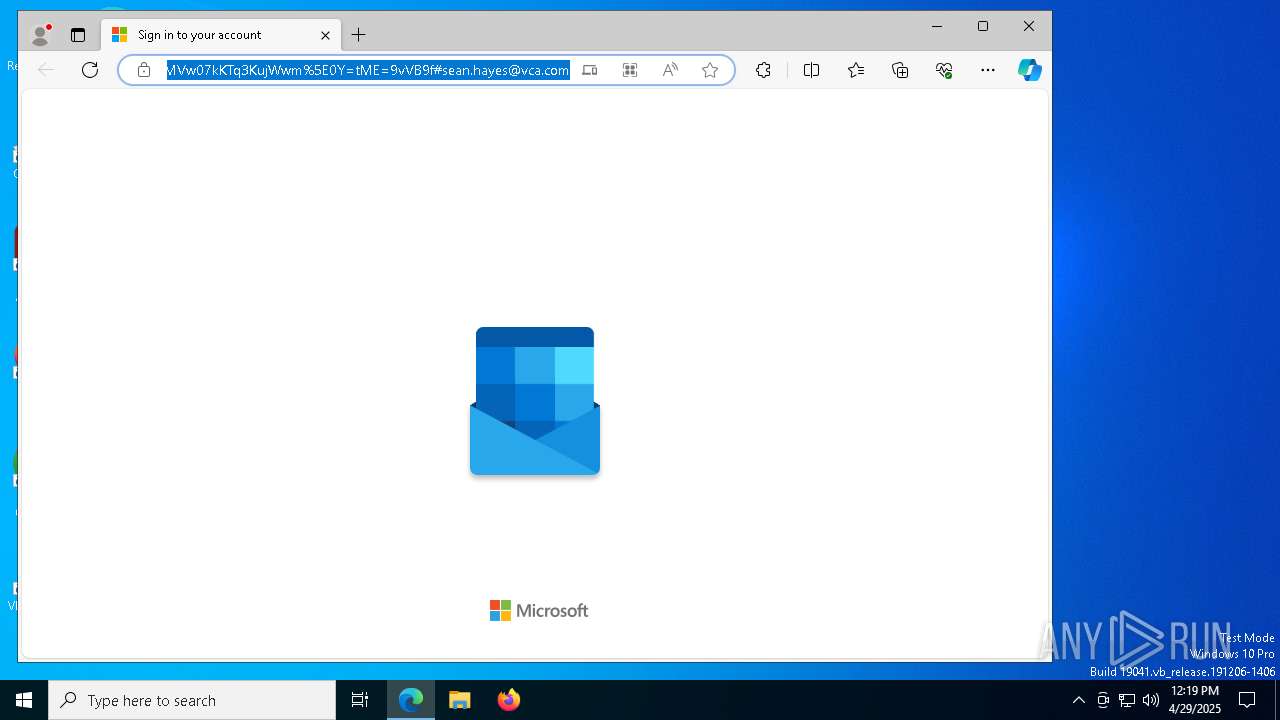Click the taskbar search box

pyautogui.click(x=192, y=700)
